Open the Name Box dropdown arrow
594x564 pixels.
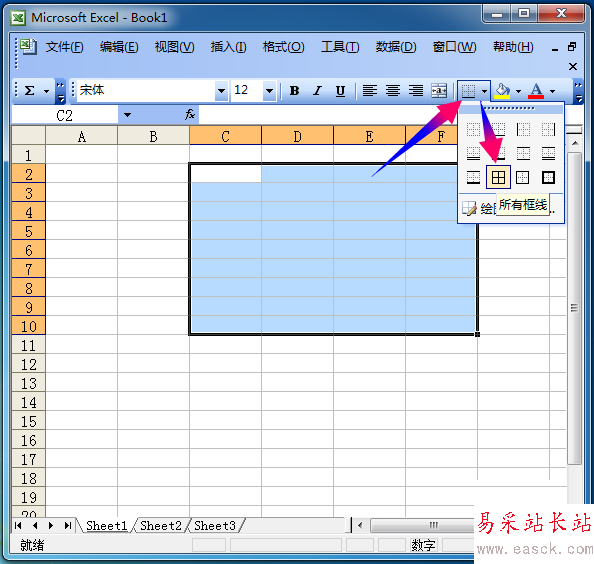click(127, 115)
